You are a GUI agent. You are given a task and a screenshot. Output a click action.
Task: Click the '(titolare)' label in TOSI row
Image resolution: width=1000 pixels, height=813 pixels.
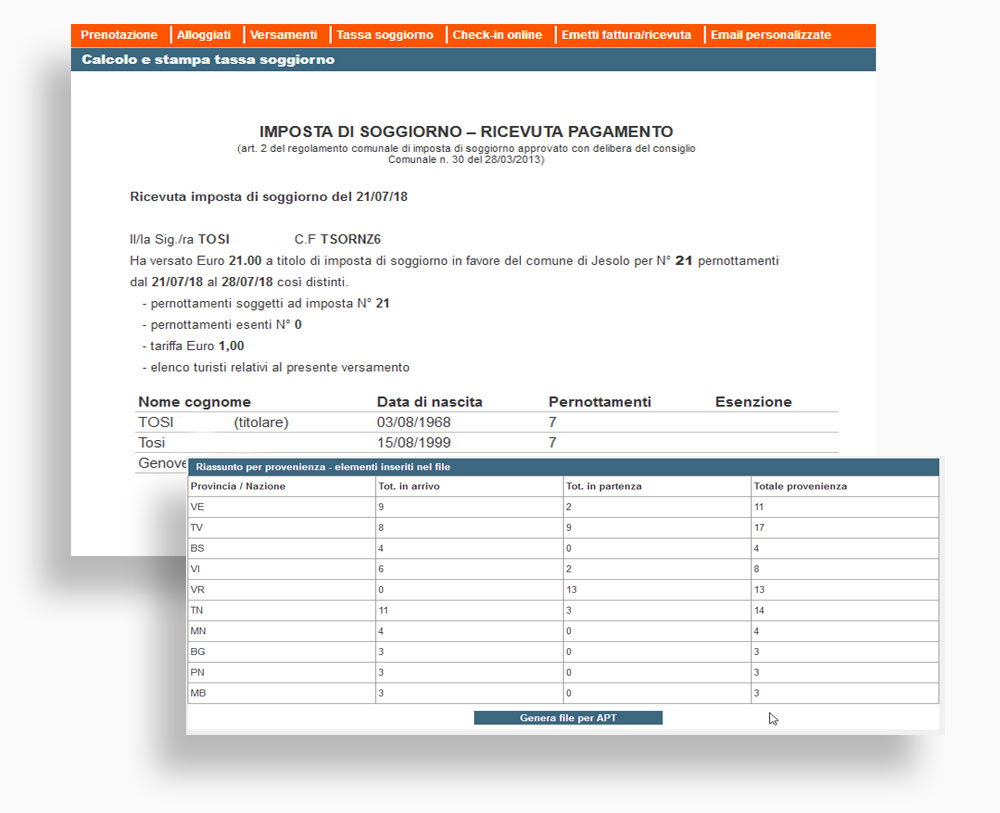(261, 423)
